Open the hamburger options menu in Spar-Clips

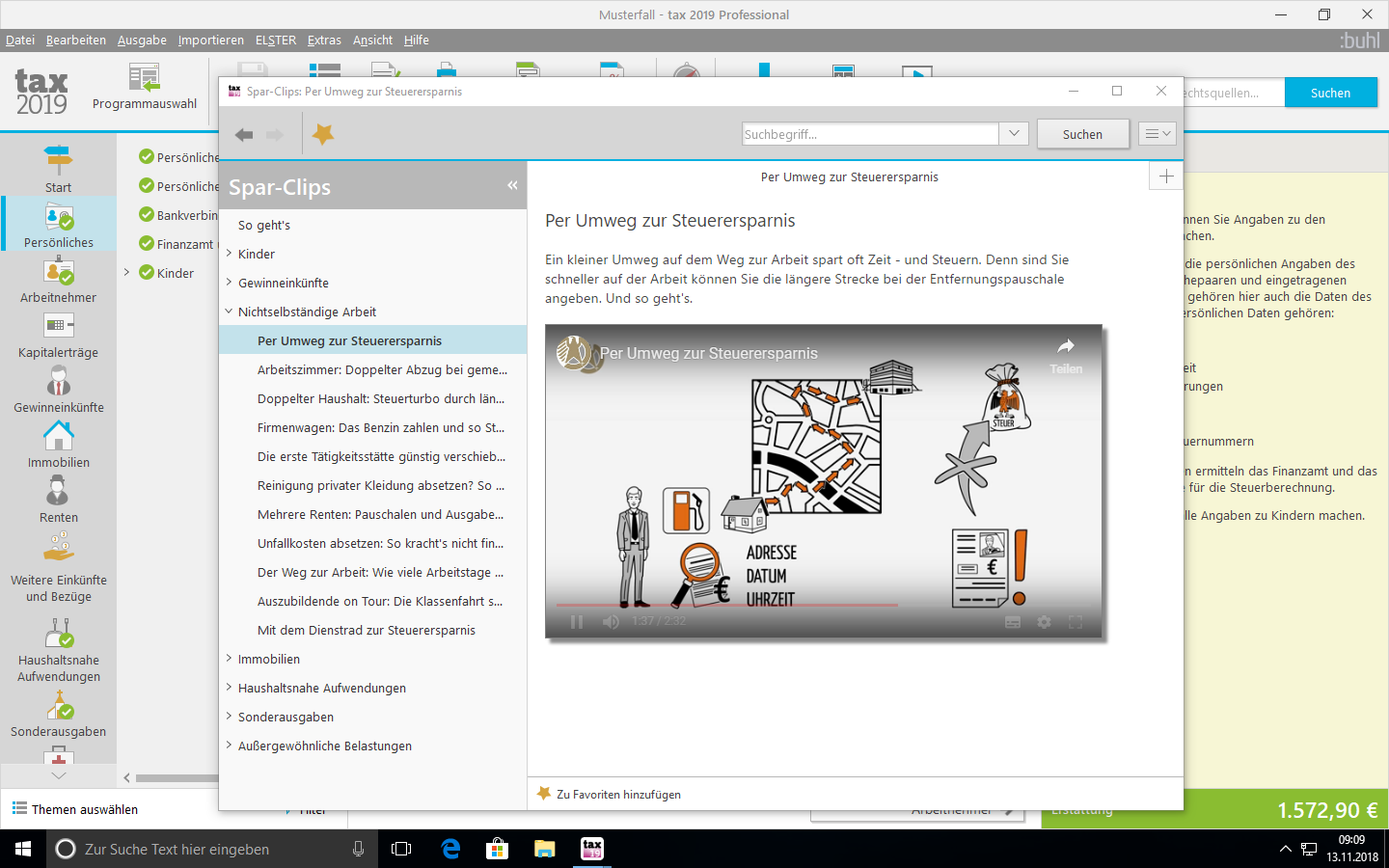click(1157, 134)
